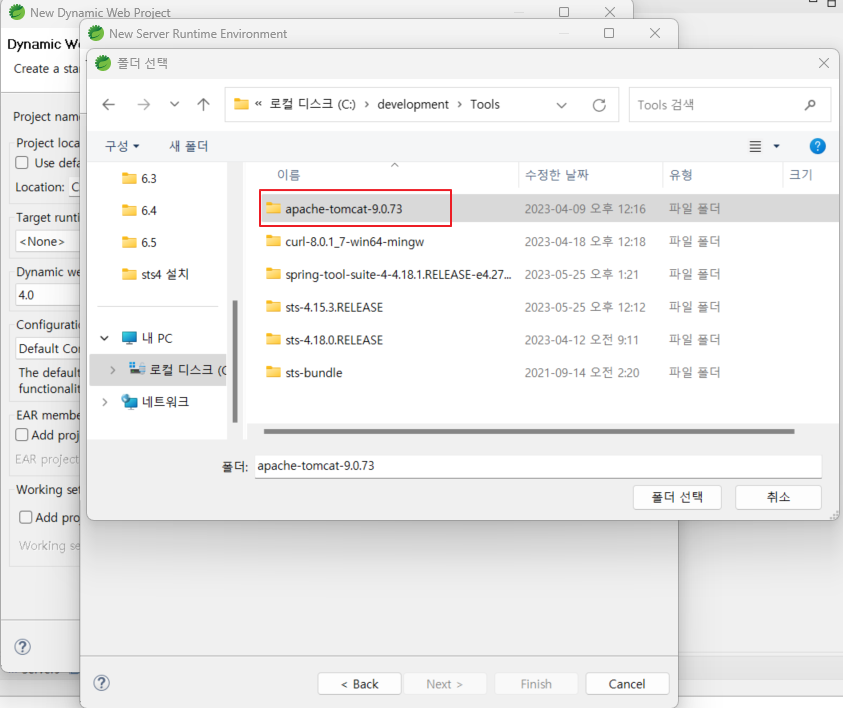Open Dynamic web module version 4.0 combo
The image size is (843, 708).
pyautogui.click(x=47, y=295)
